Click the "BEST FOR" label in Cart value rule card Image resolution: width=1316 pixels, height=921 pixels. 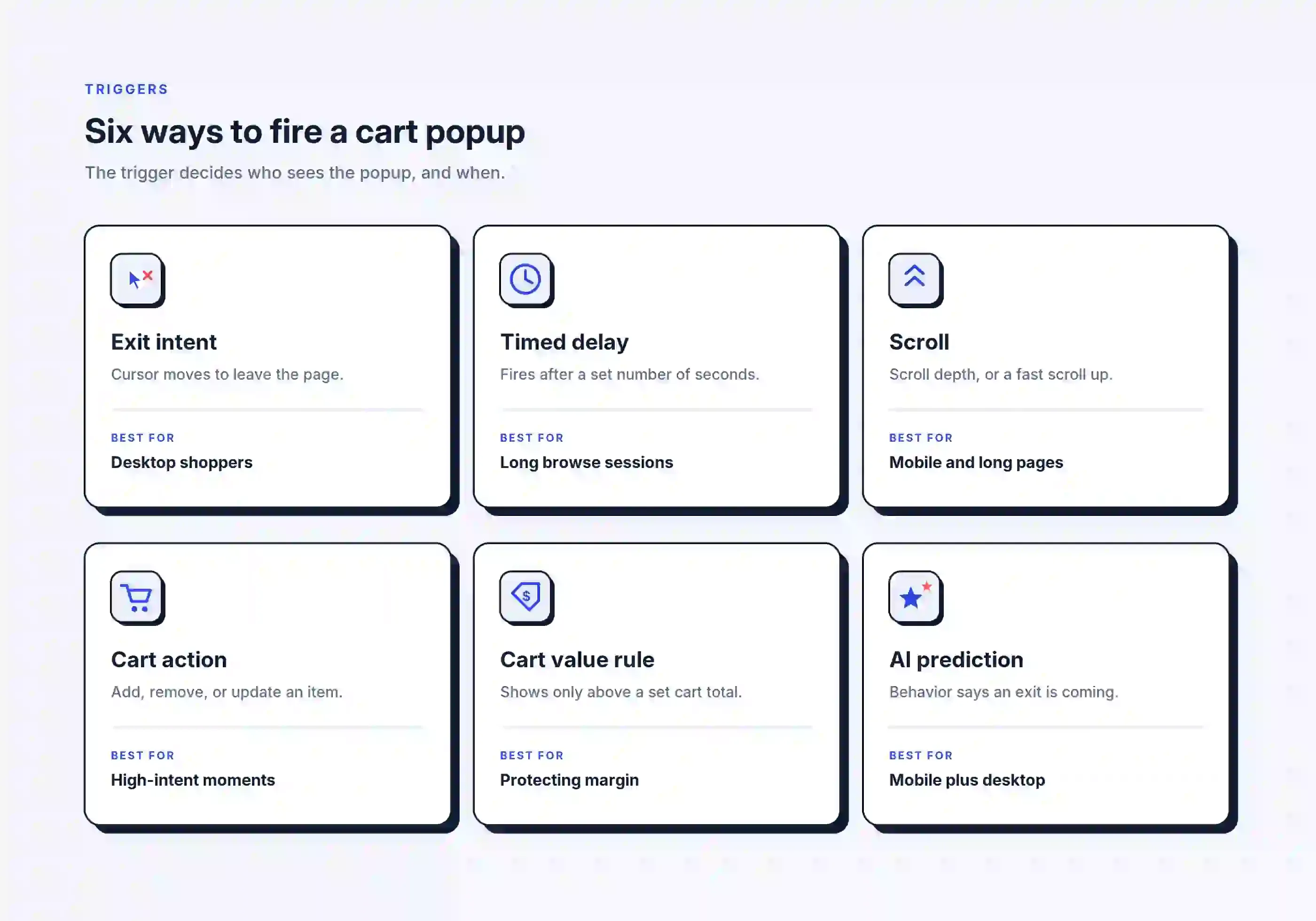click(532, 756)
